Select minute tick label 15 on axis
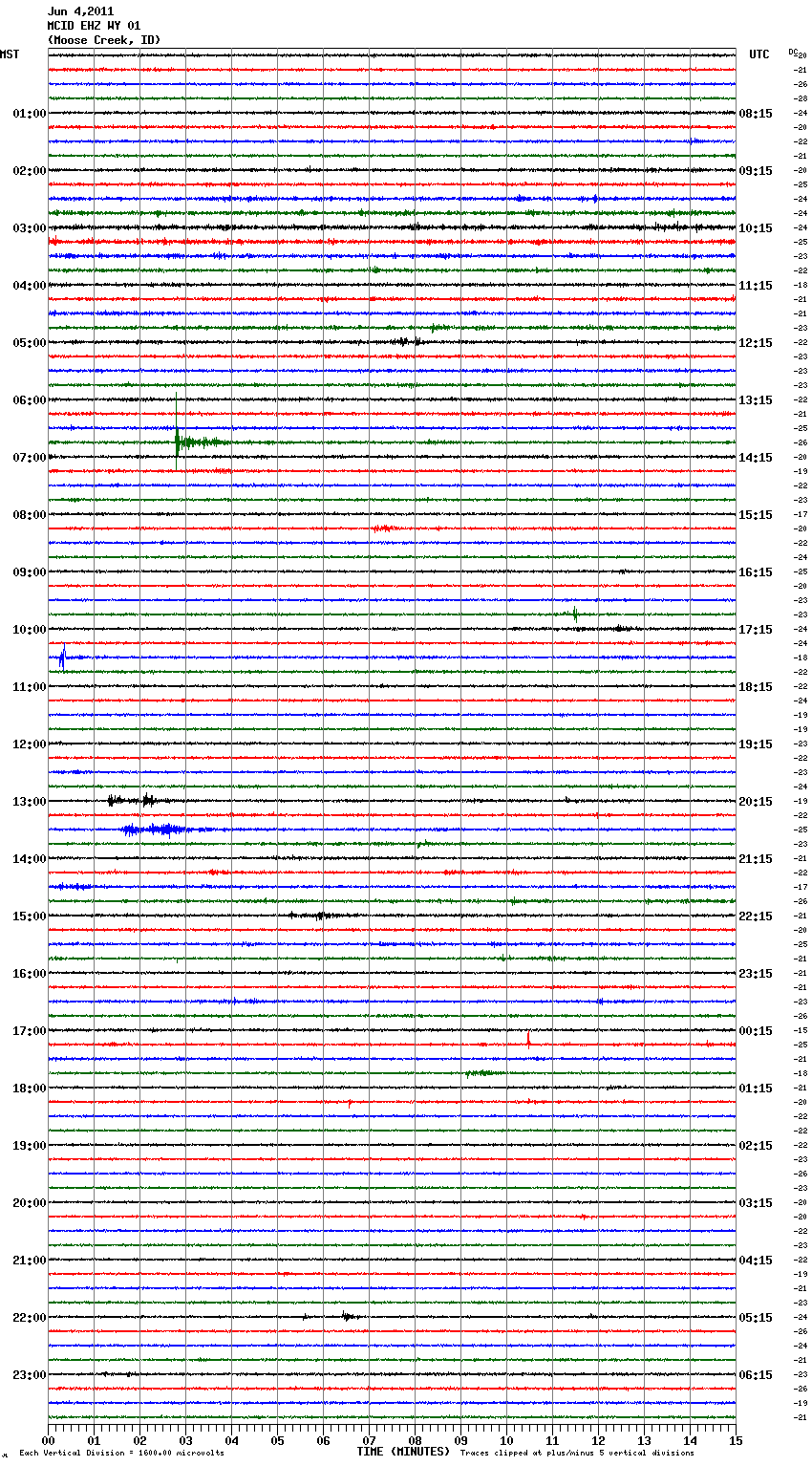This screenshot has height=1466, width=812. click(x=736, y=1441)
